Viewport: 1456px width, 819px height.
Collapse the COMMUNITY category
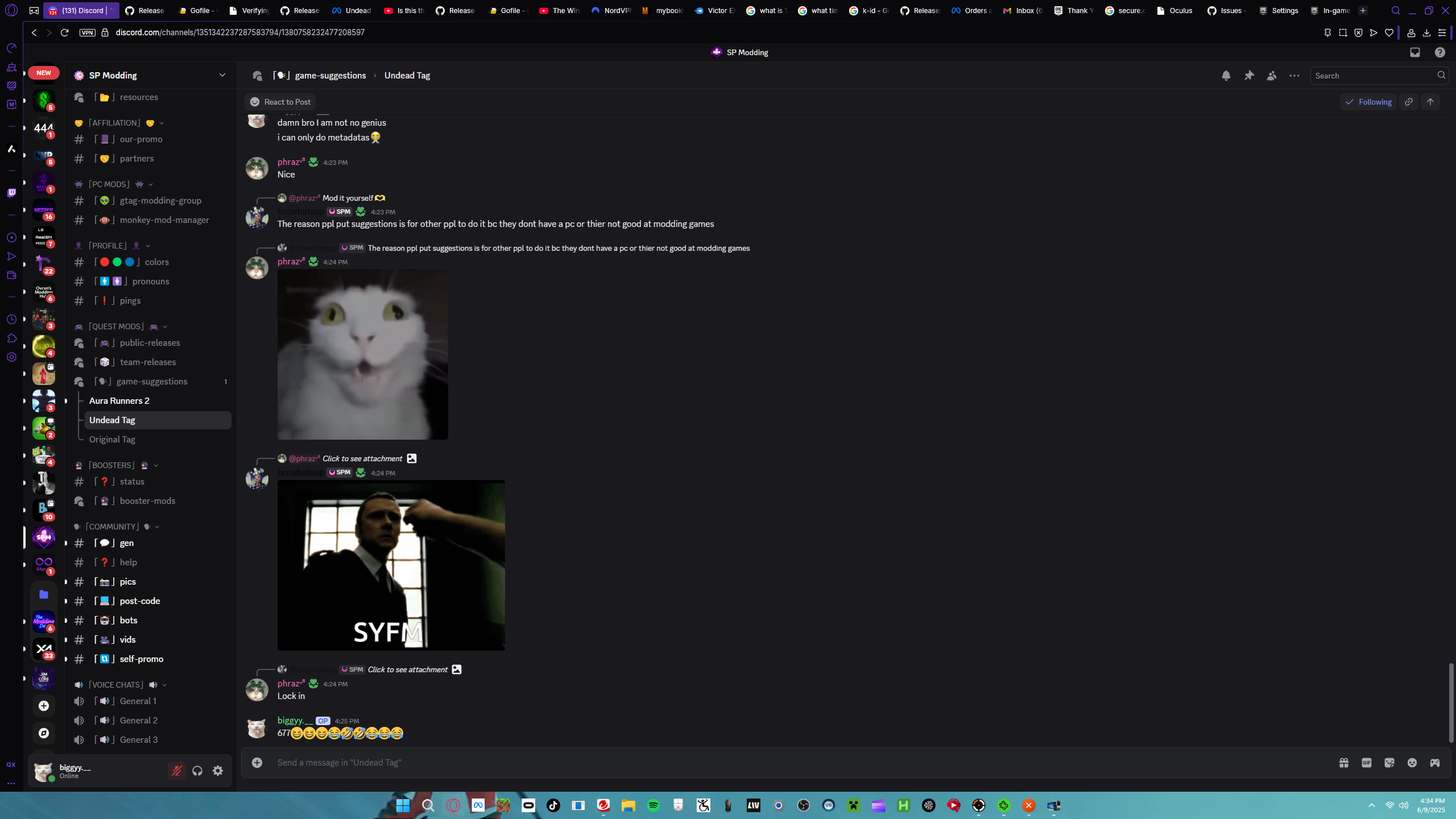click(111, 527)
